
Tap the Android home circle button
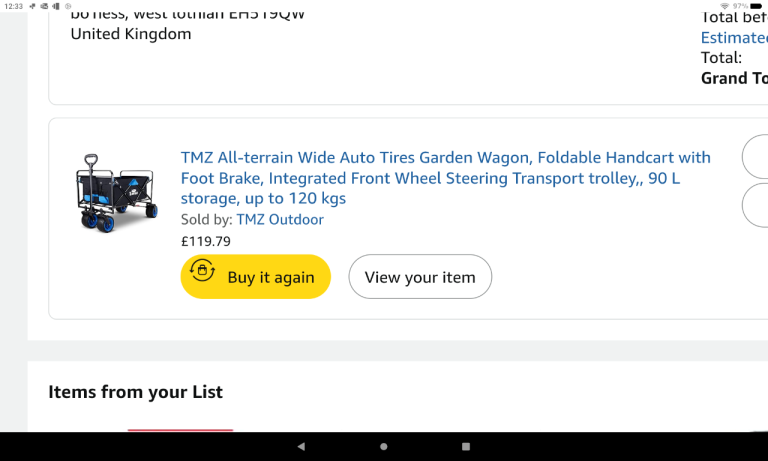(384, 446)
